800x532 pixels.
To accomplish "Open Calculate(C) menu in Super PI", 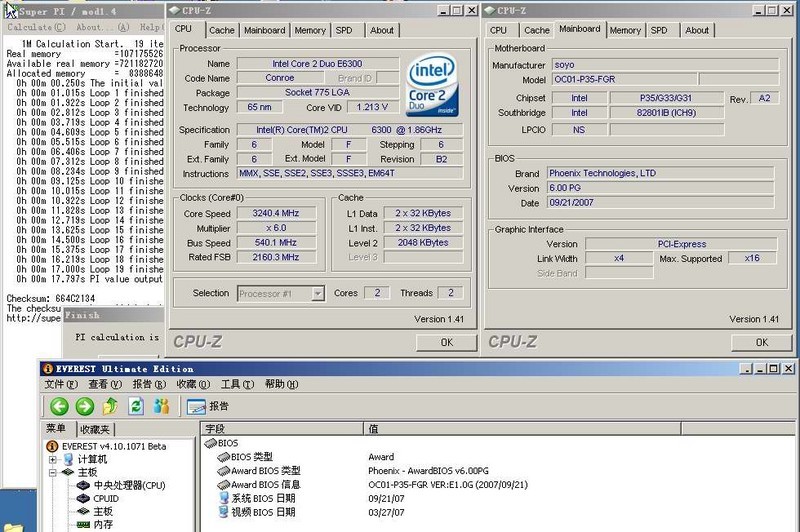I will (36, 27).
